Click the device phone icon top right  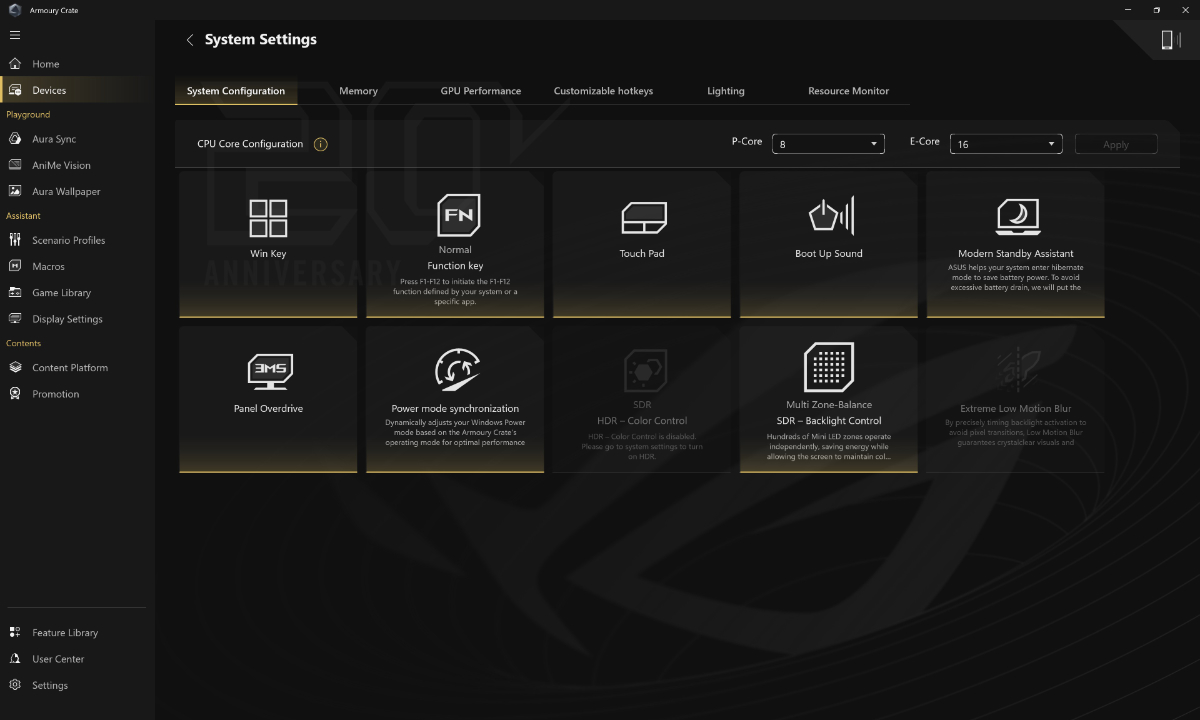(x=1166, y=39)
